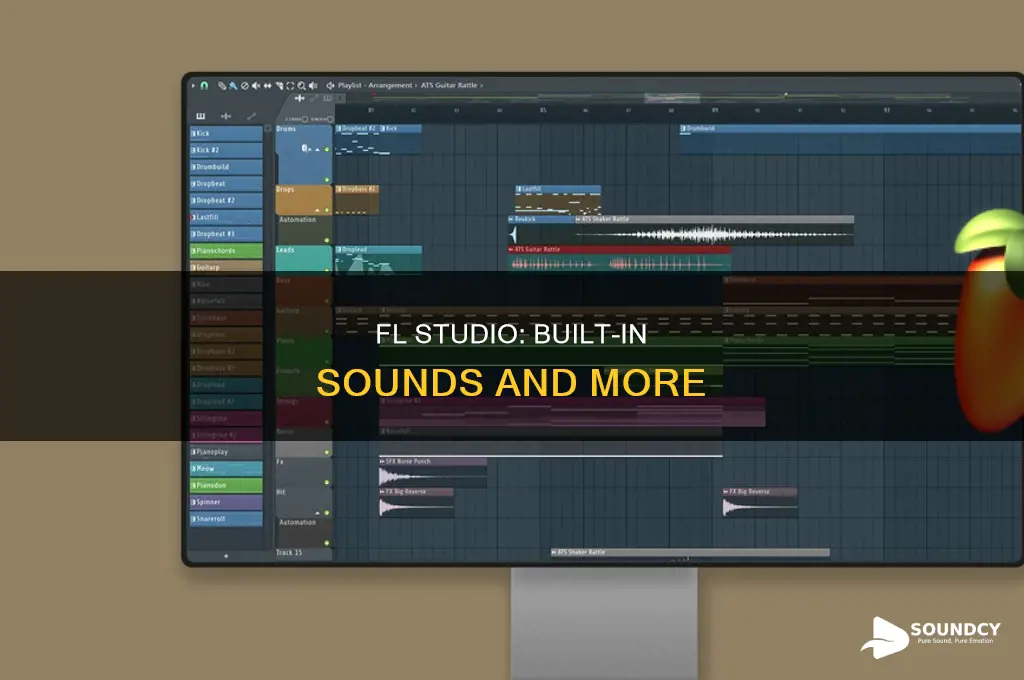Mute the Automation track below Drops
Screen dimensions: 1024x680
(327, 240)
